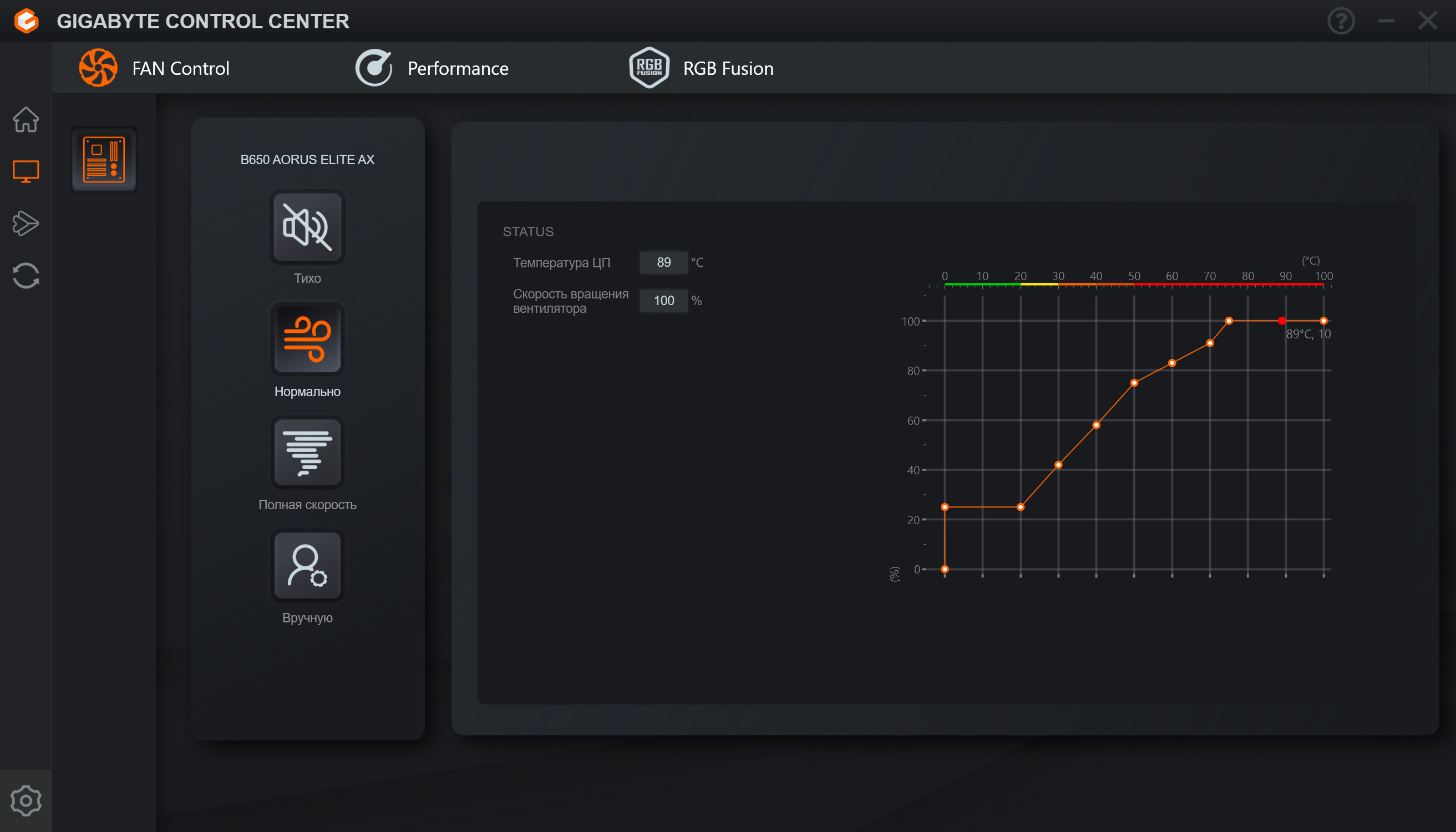The height and width of the screenshot is (832, 1456).
Task: Open the RGB Fusion tab
Action: tap(701, 68)
